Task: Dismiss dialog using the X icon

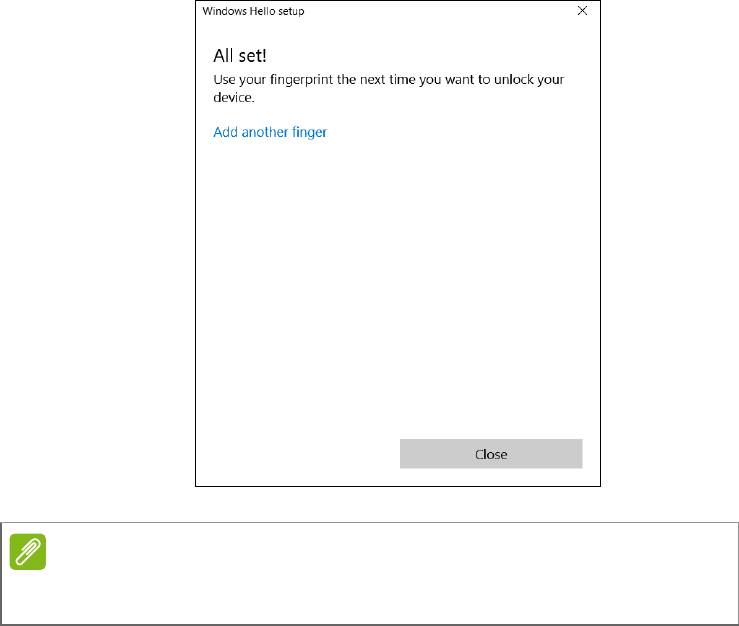Action: tap(583, 11)
